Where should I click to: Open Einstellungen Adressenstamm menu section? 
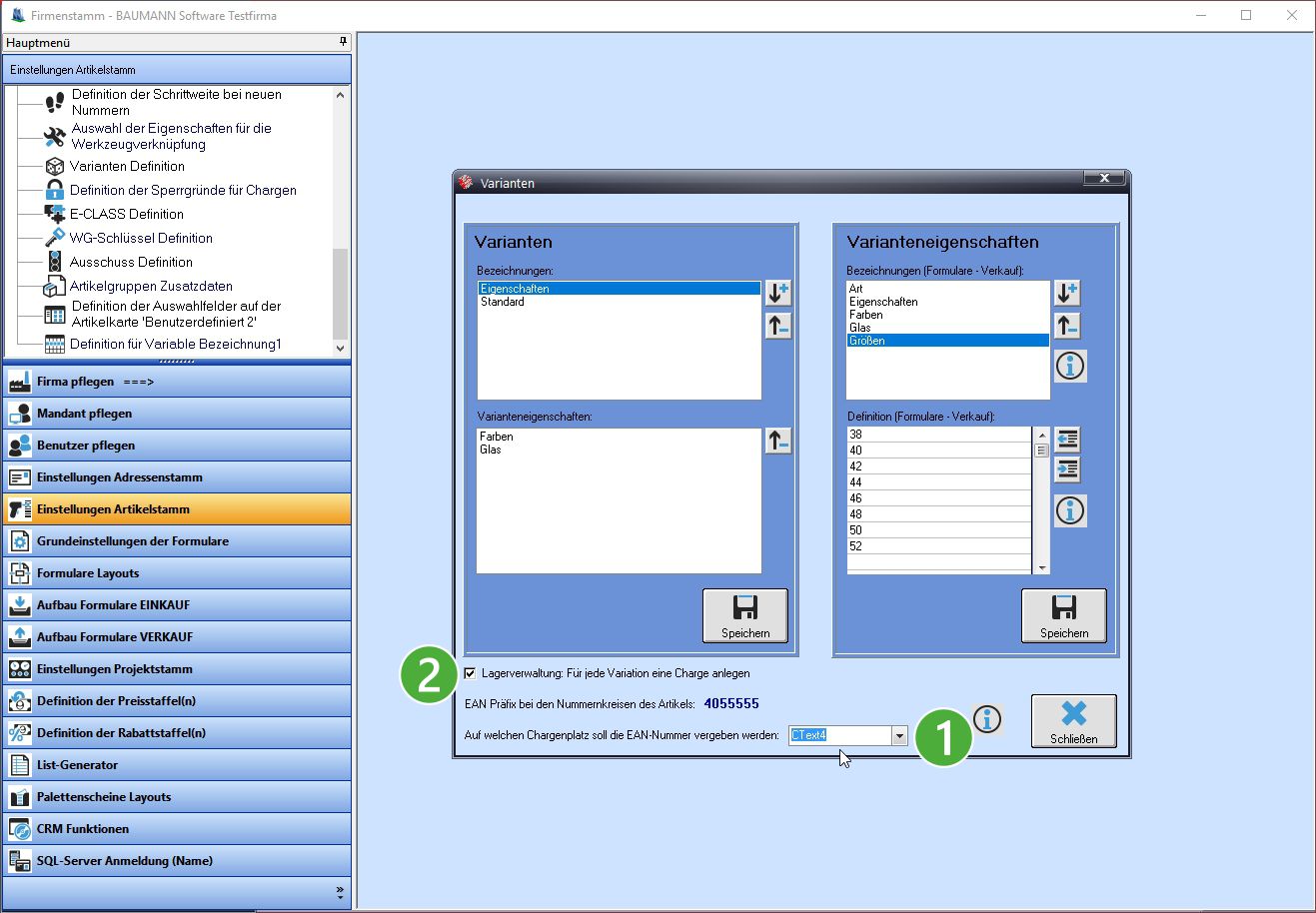click(177, 477)
